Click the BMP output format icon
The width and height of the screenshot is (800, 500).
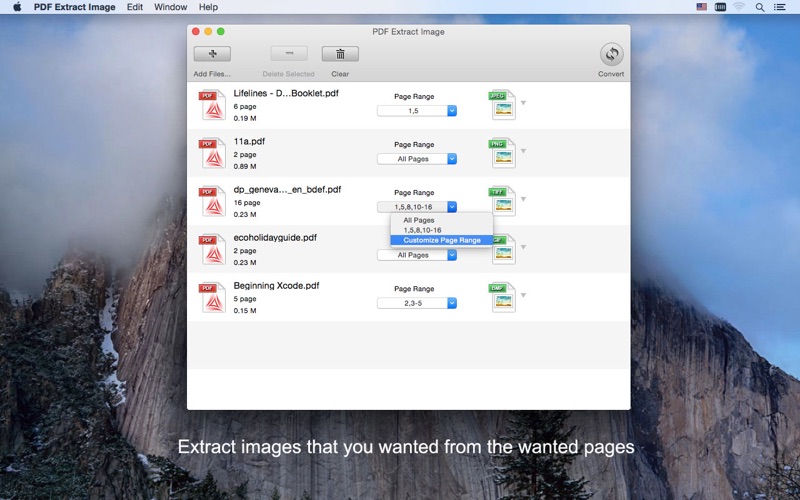click(x=502, y=297)
